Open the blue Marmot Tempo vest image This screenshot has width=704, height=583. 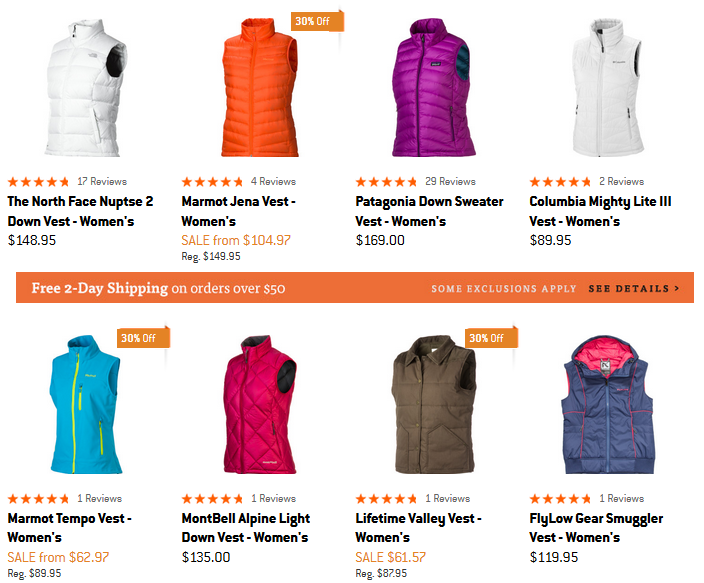[x=85, y=404]
